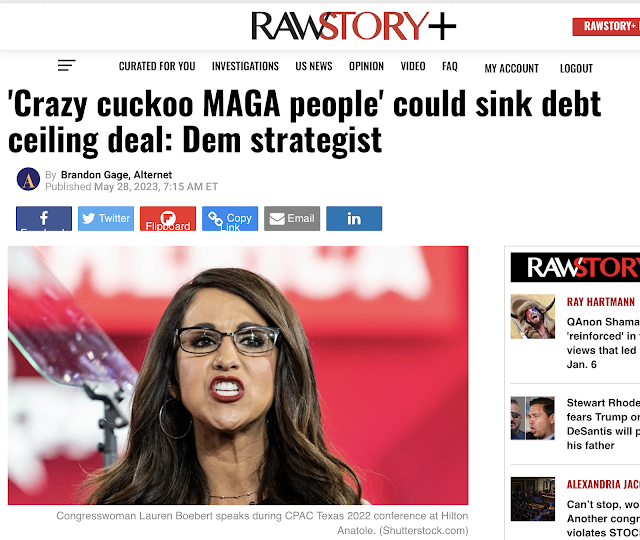The image size is (640, 540).
Task: Open Brandon Gage, Alternet author link
Action: click(116, 175)
